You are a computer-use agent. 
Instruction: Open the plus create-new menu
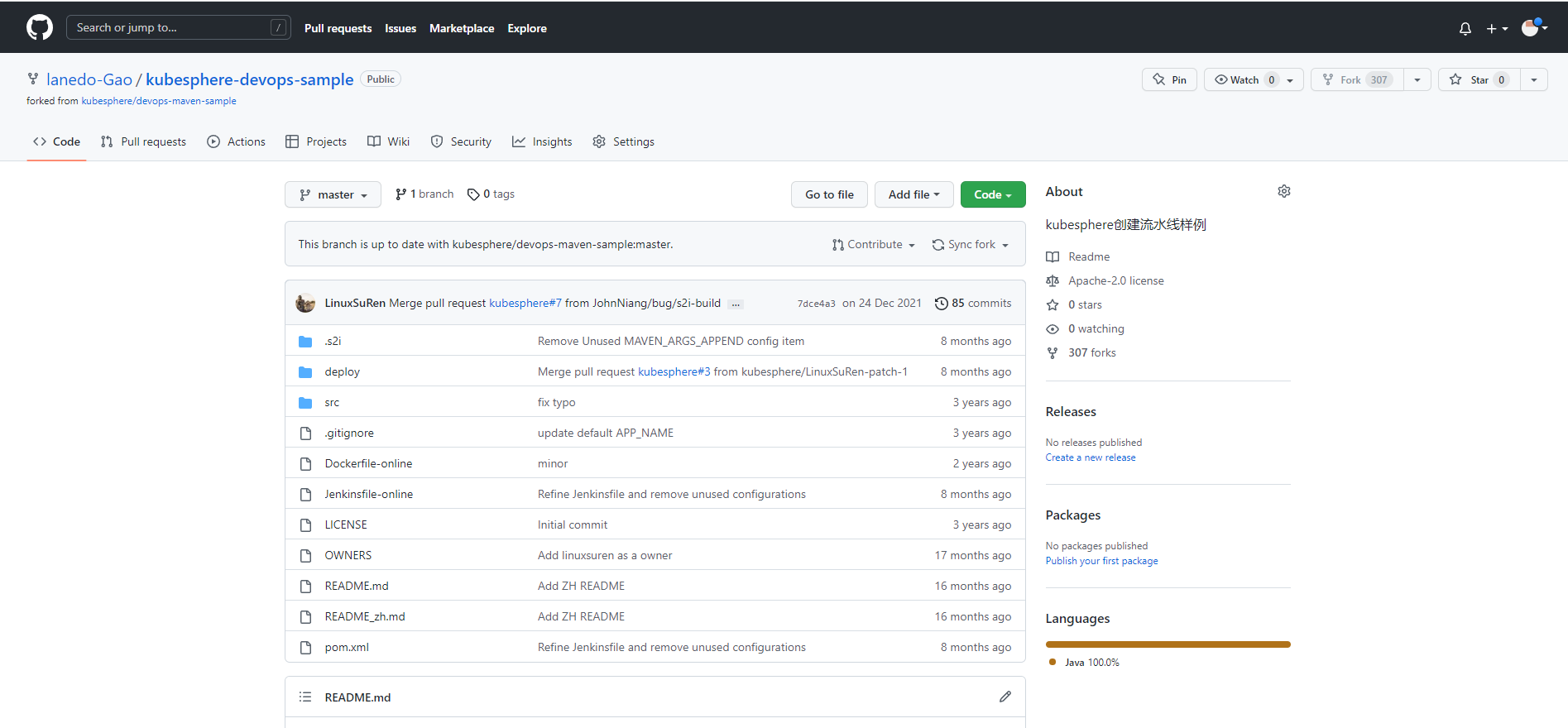pyautogui.click(x=1497, y=28)
